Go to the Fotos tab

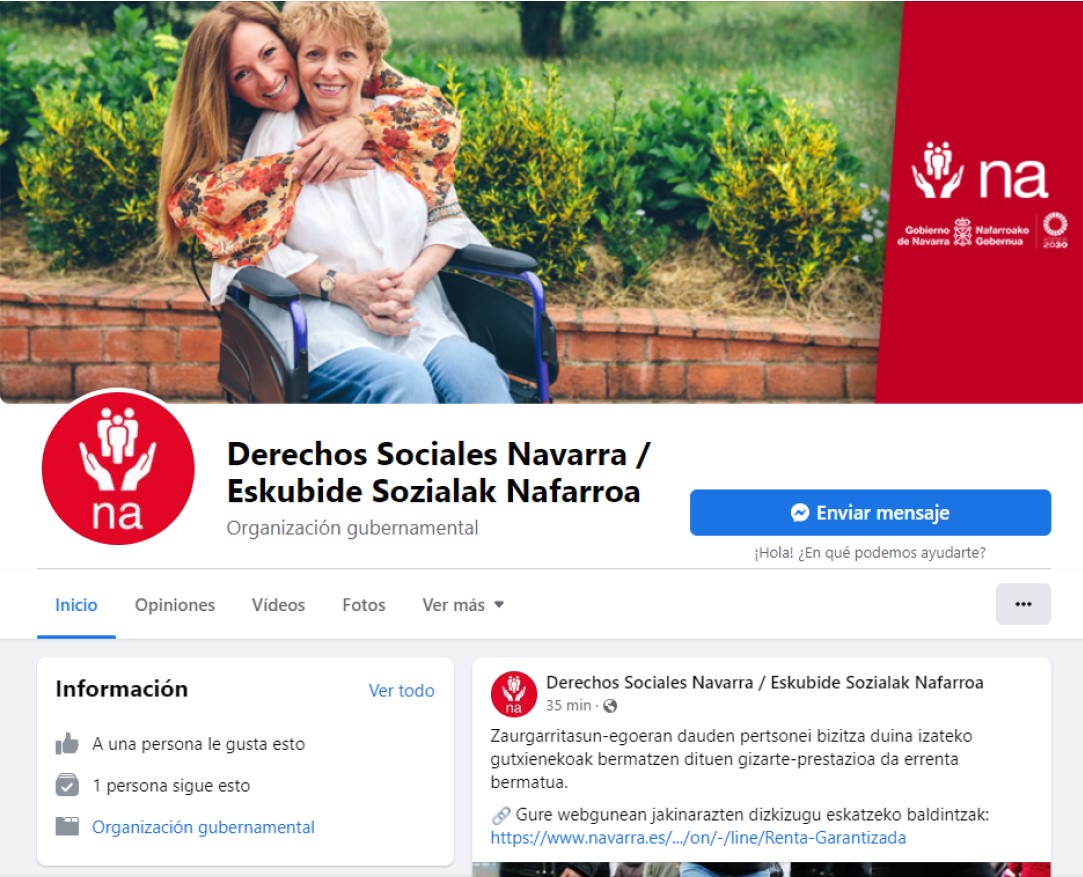(364, 605)
